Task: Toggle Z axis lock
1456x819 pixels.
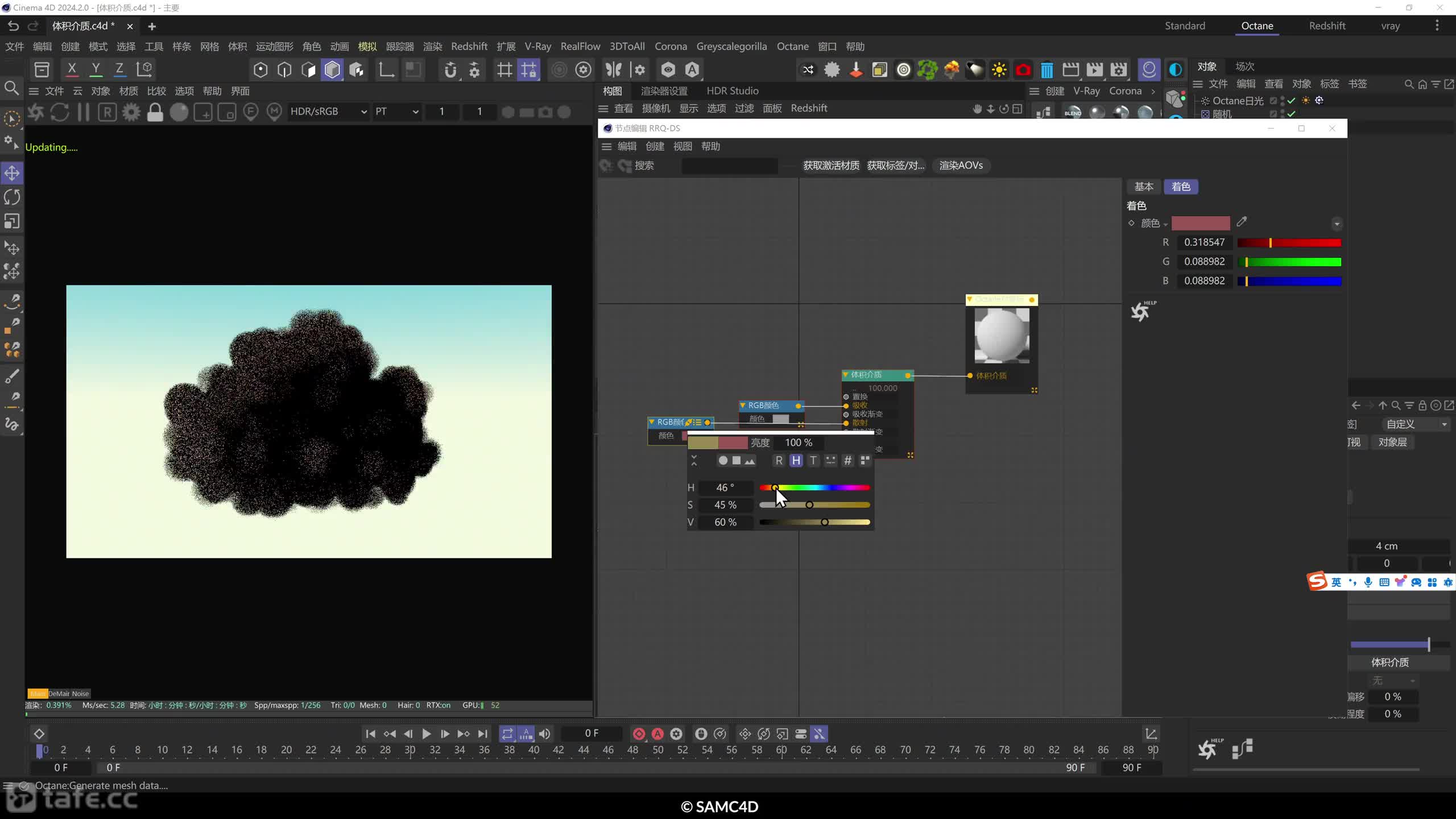Action: (x=119, y=69)
